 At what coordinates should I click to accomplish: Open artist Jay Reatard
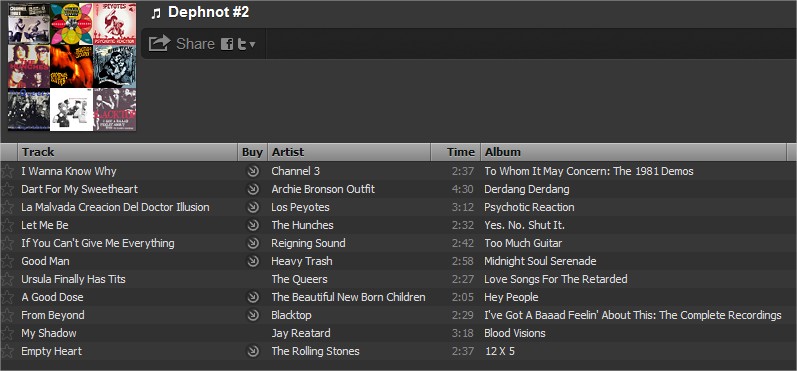pos(301,333)
